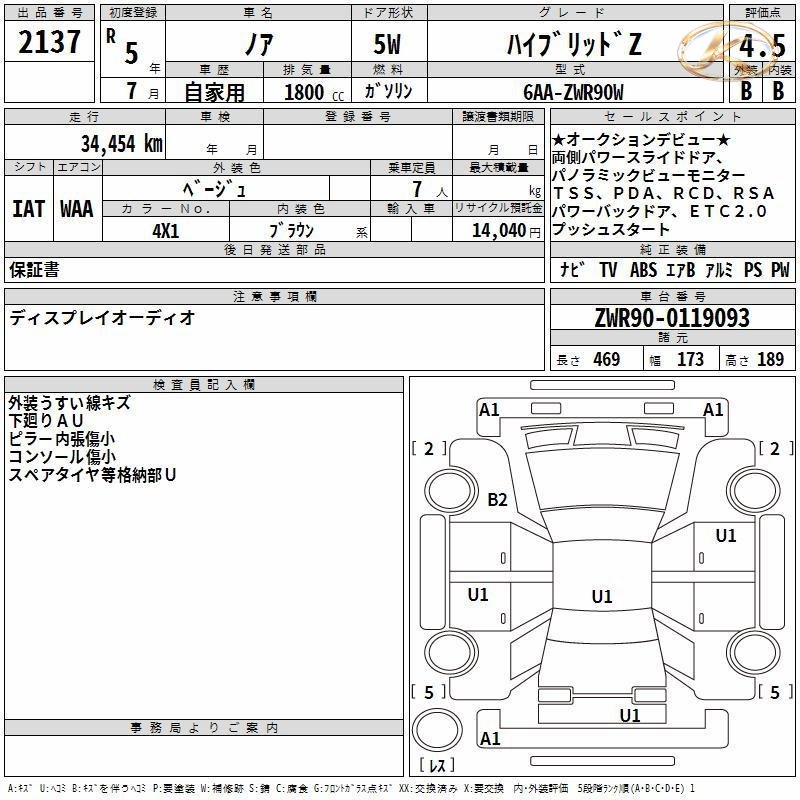Screen dimensions: 800x800
Task: Select the car name ノア
Action: point(259,44)
